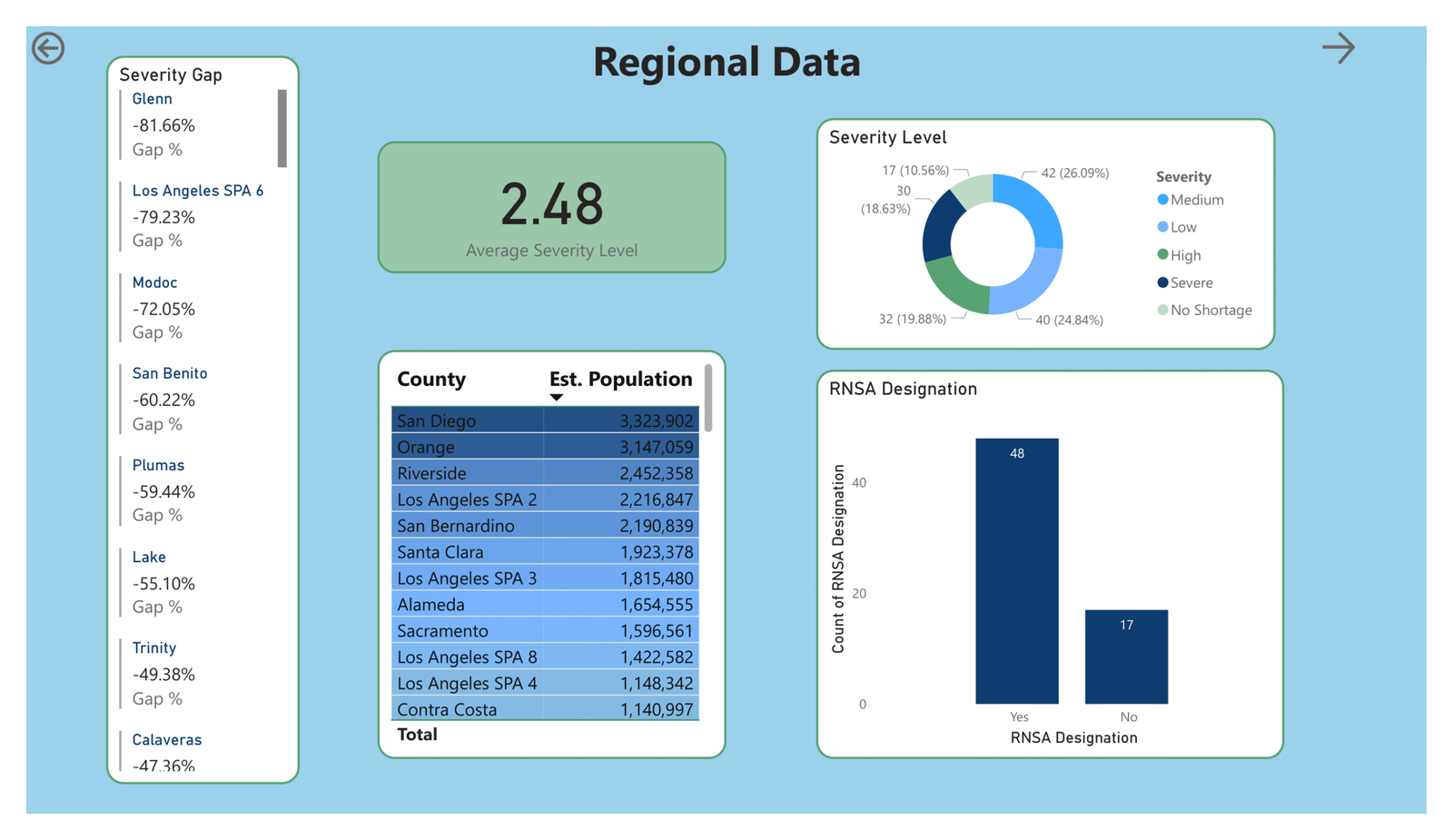Click the back arrow circle icon

(48, 48)
